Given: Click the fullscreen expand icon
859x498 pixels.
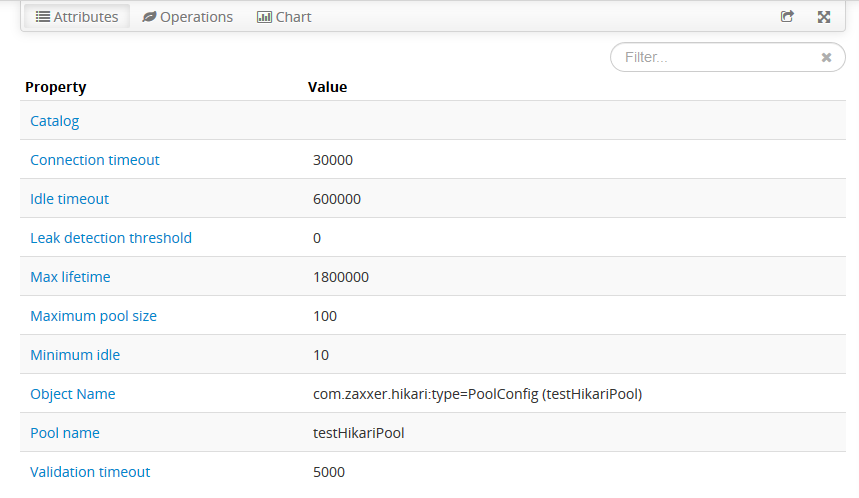Looking at the screenshot, I should click(x=824, y=17).
